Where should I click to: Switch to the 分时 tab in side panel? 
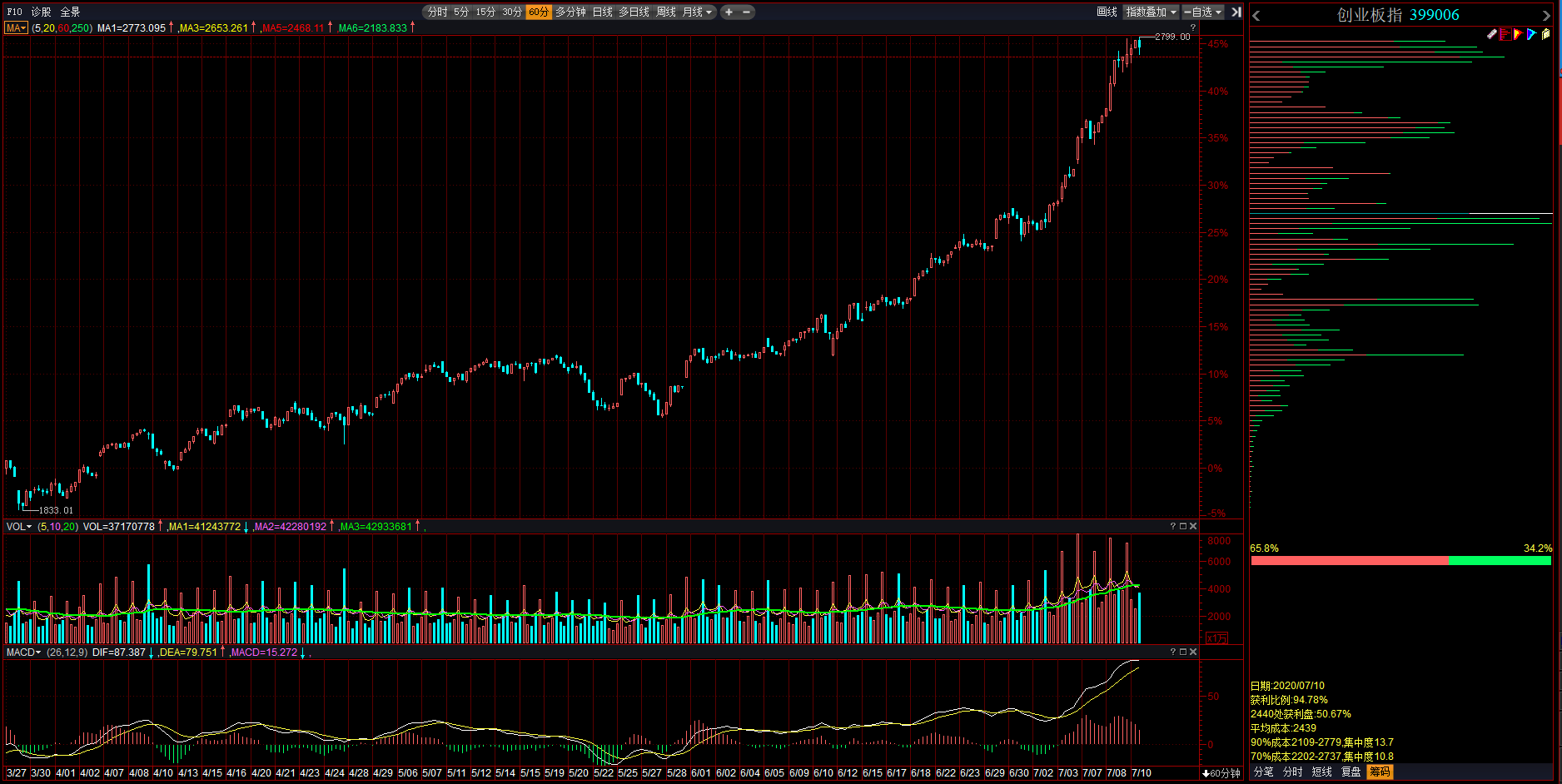pyautogui.click(x=1293, y=772)
